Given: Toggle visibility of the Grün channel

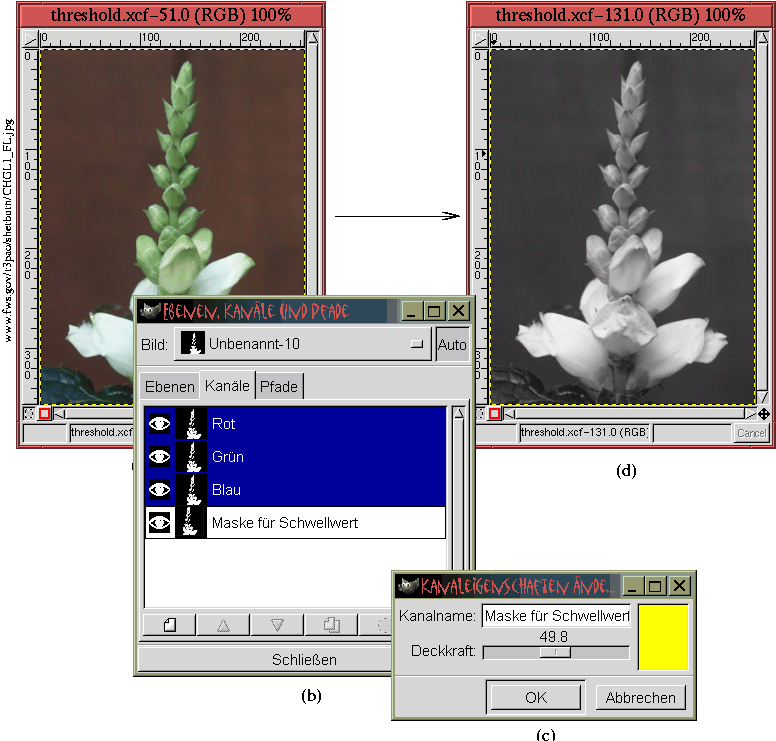Looking at the screenshot, I should [x=160, y=457].
